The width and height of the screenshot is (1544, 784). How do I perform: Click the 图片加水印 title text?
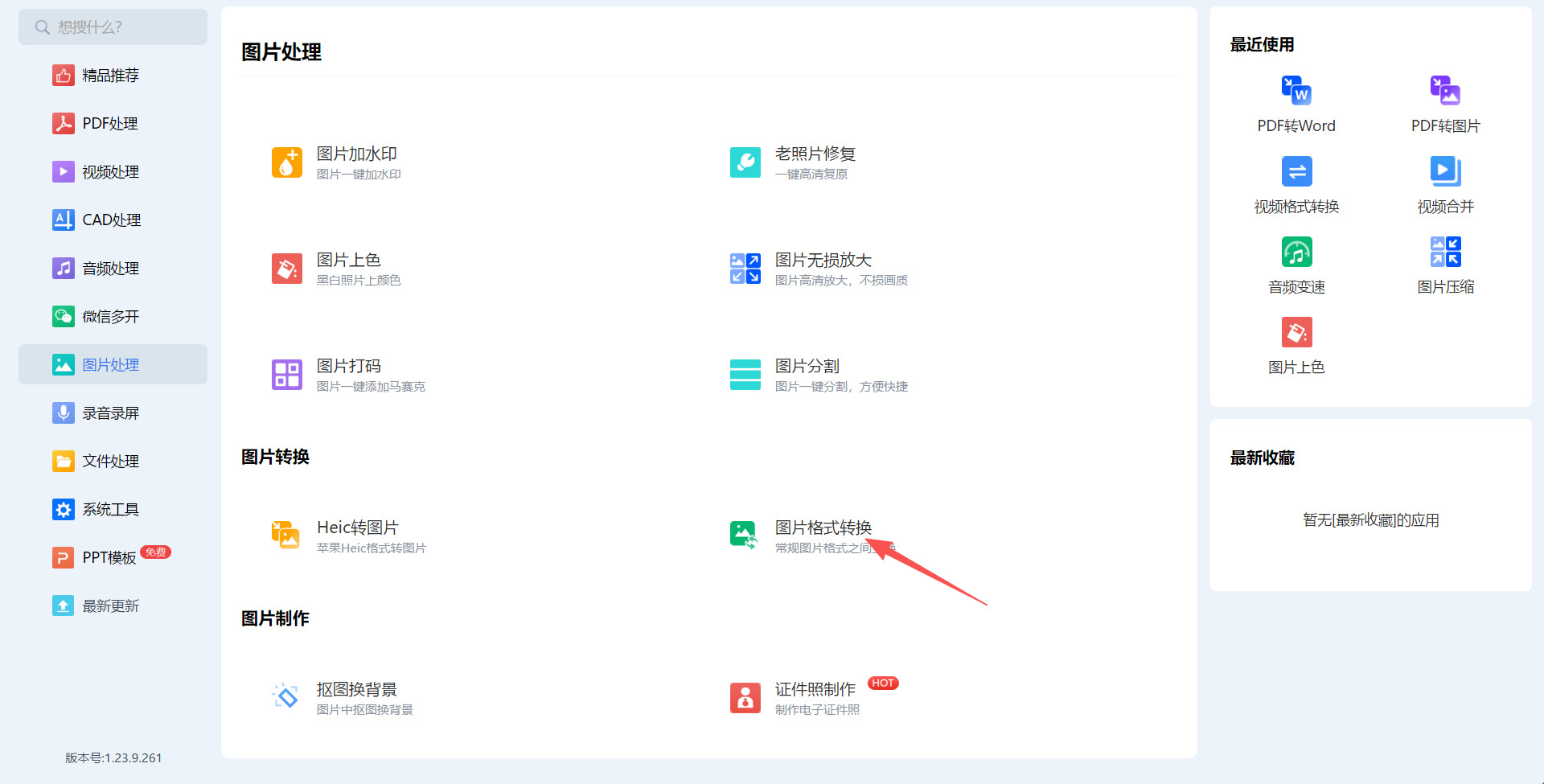[x=357, y=154]
